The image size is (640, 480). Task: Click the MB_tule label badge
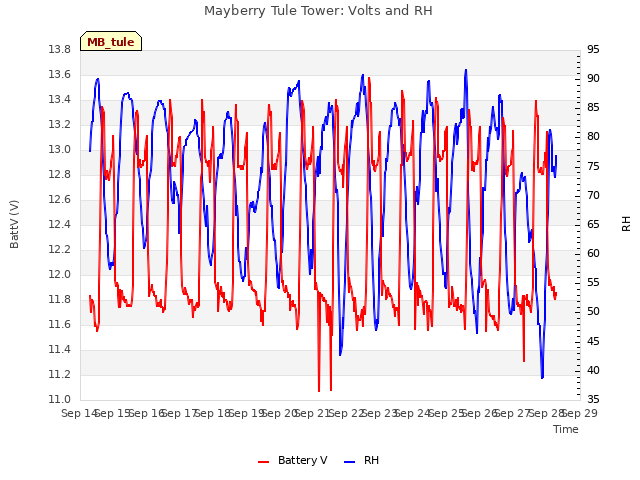111,41
